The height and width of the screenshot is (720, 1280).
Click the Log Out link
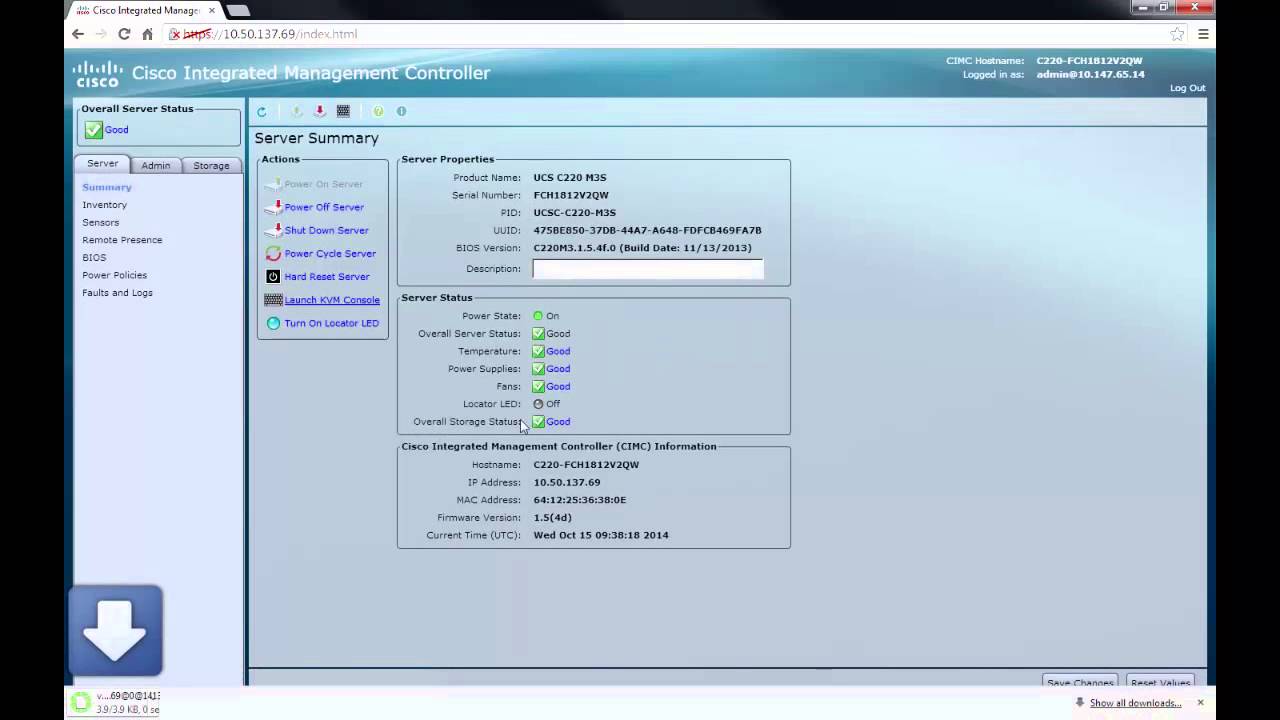click(1188, 88)
